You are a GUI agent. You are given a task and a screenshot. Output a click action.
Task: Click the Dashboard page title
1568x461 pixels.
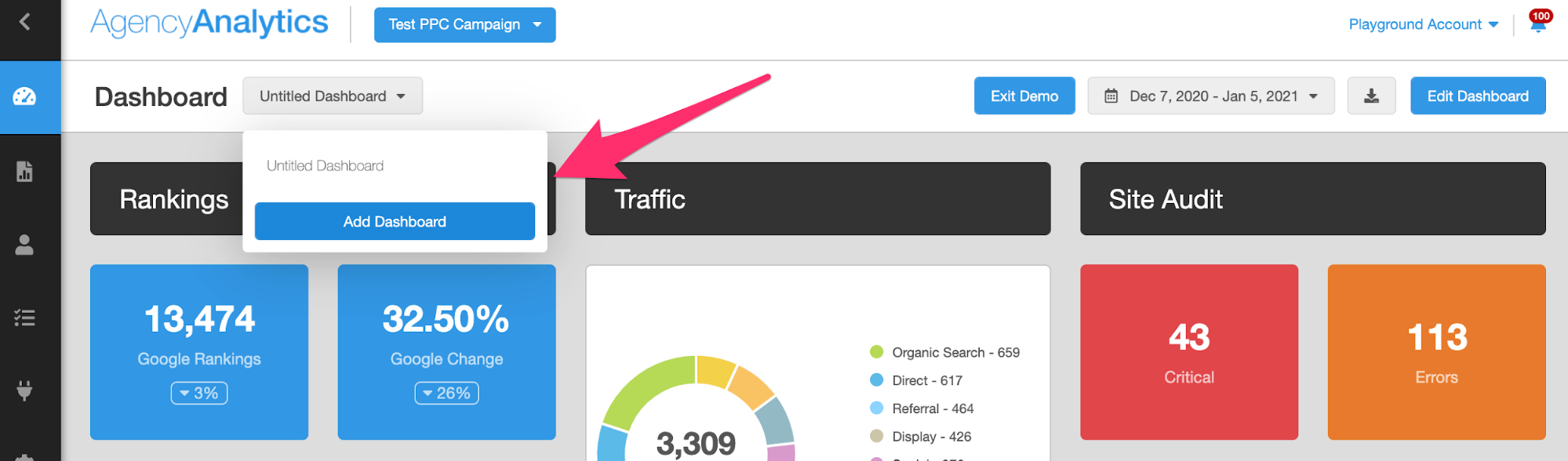point(161,97)
